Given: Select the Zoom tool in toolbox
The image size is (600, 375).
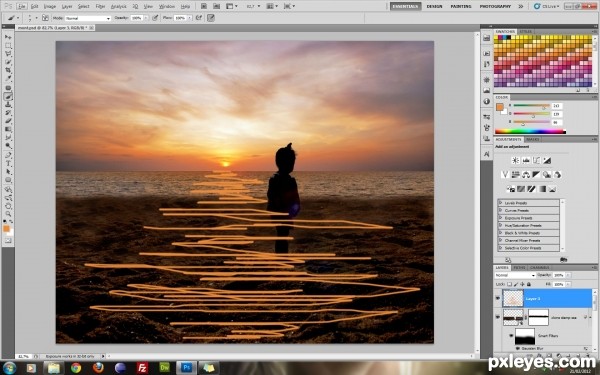Looking at the screenshot, I should pyautogui.click(x=8, y=214).
